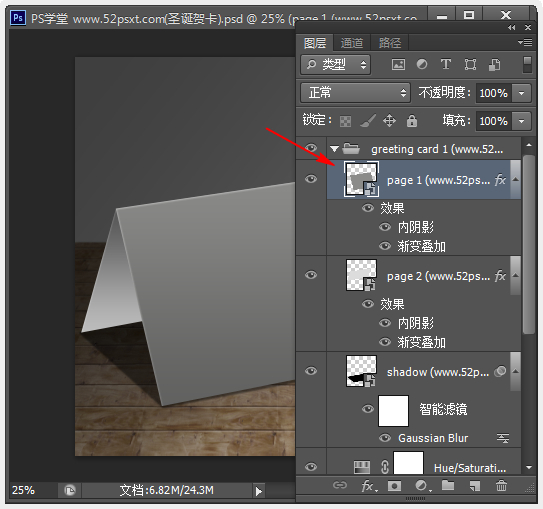Collapse the greeting card 1 group triangle

click(x=334, y=149)
